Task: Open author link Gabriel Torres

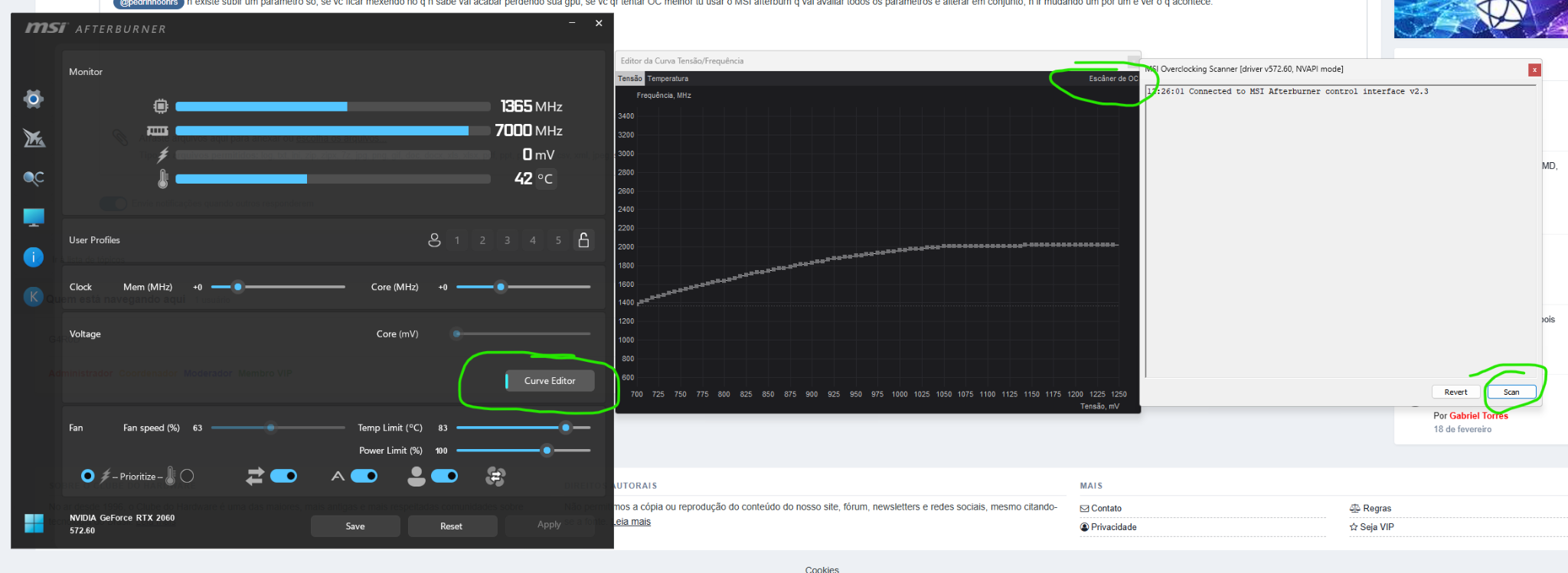Action: click(x=1478, y=416)
